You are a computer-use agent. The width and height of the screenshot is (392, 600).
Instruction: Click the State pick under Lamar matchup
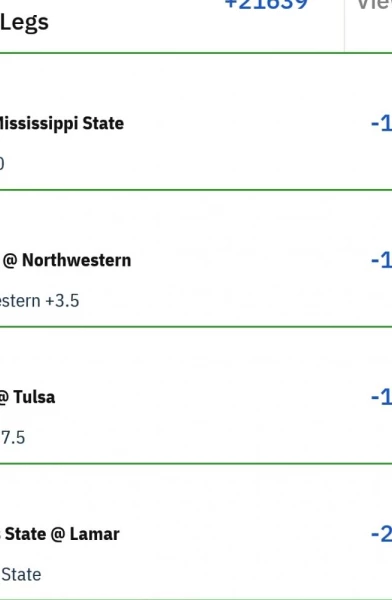(21, 574)
